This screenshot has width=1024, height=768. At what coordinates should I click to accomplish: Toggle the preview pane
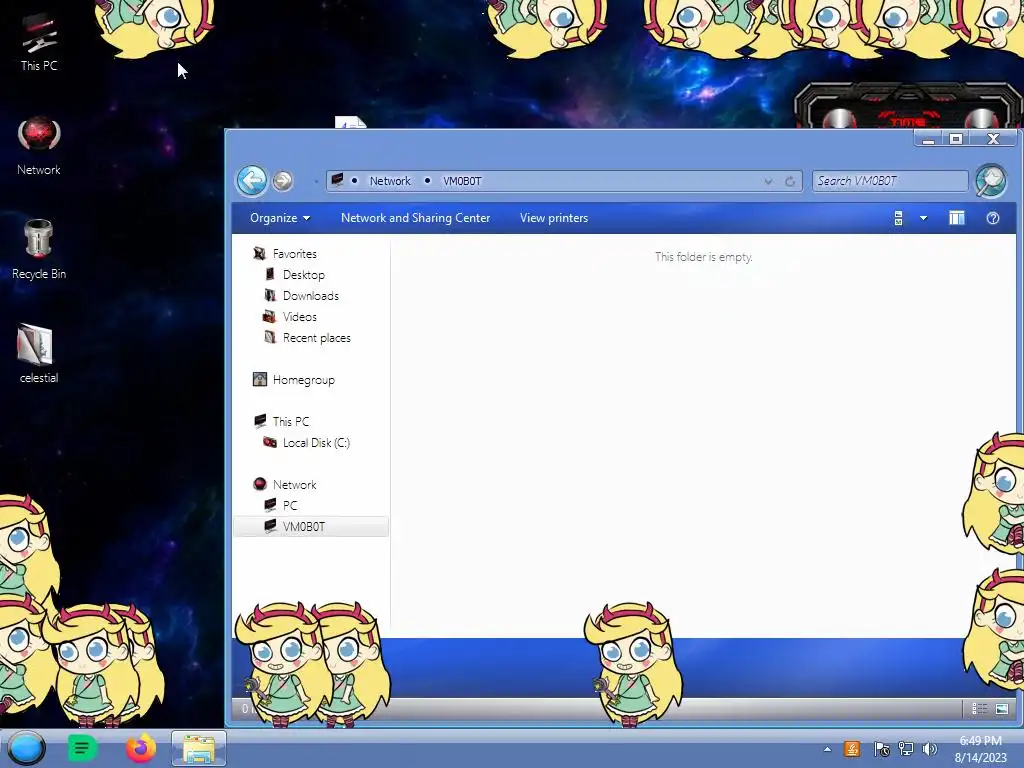957,218
